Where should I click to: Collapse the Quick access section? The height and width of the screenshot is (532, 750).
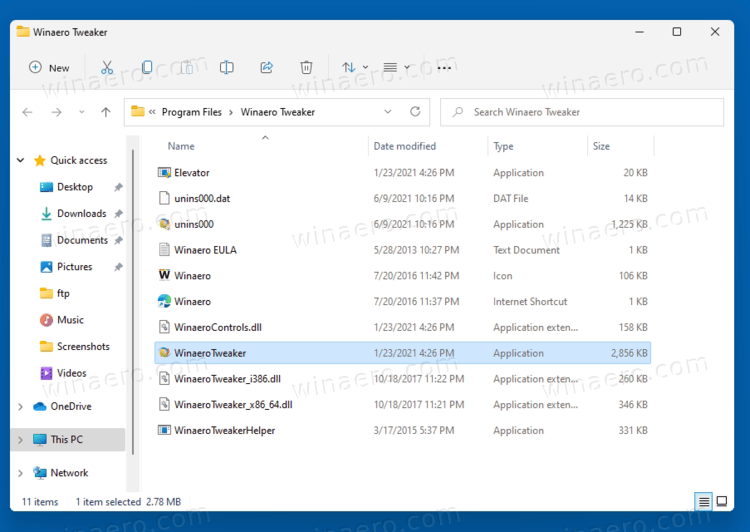[20, 160]
